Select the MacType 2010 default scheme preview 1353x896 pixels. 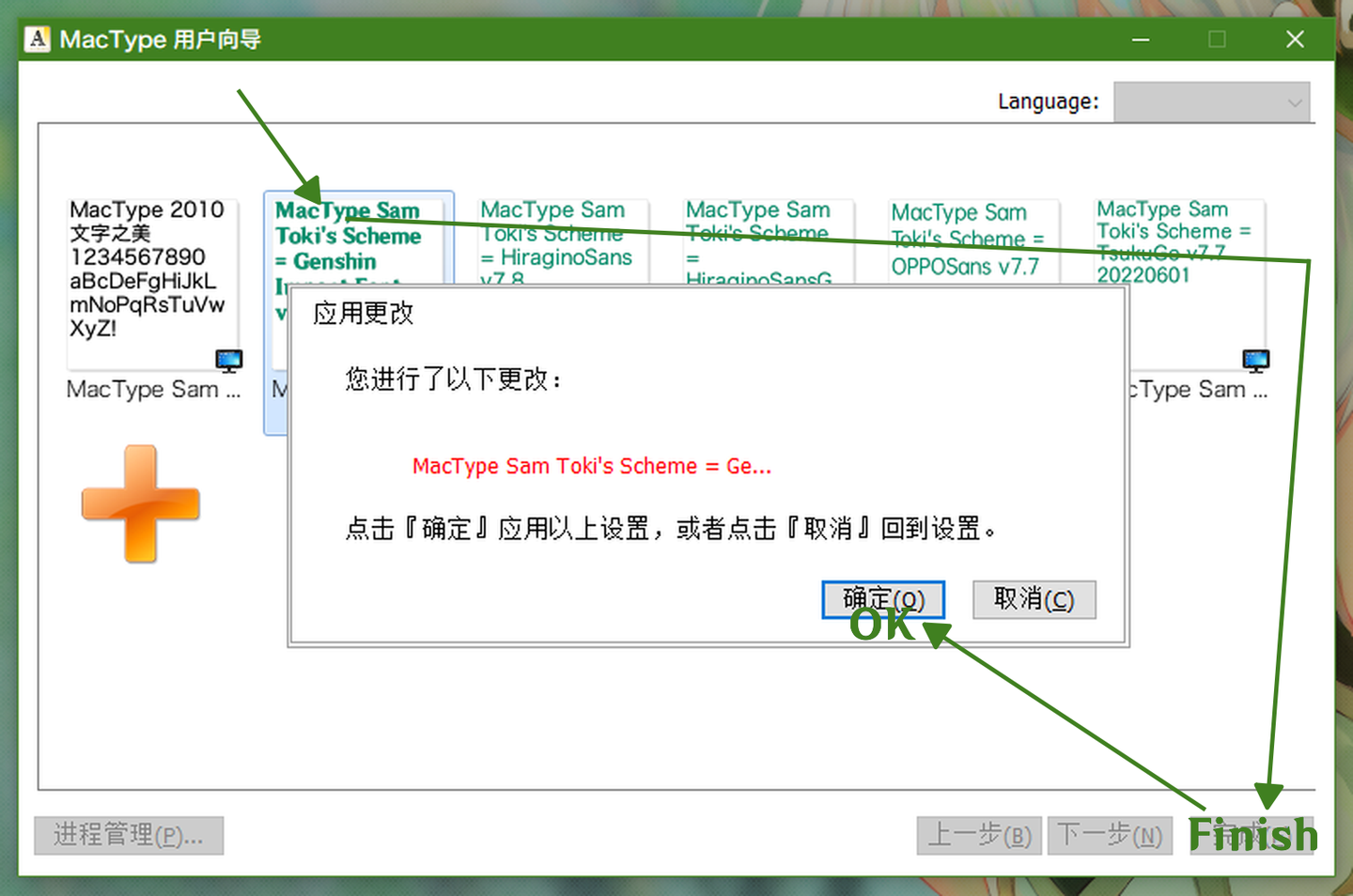153,272
